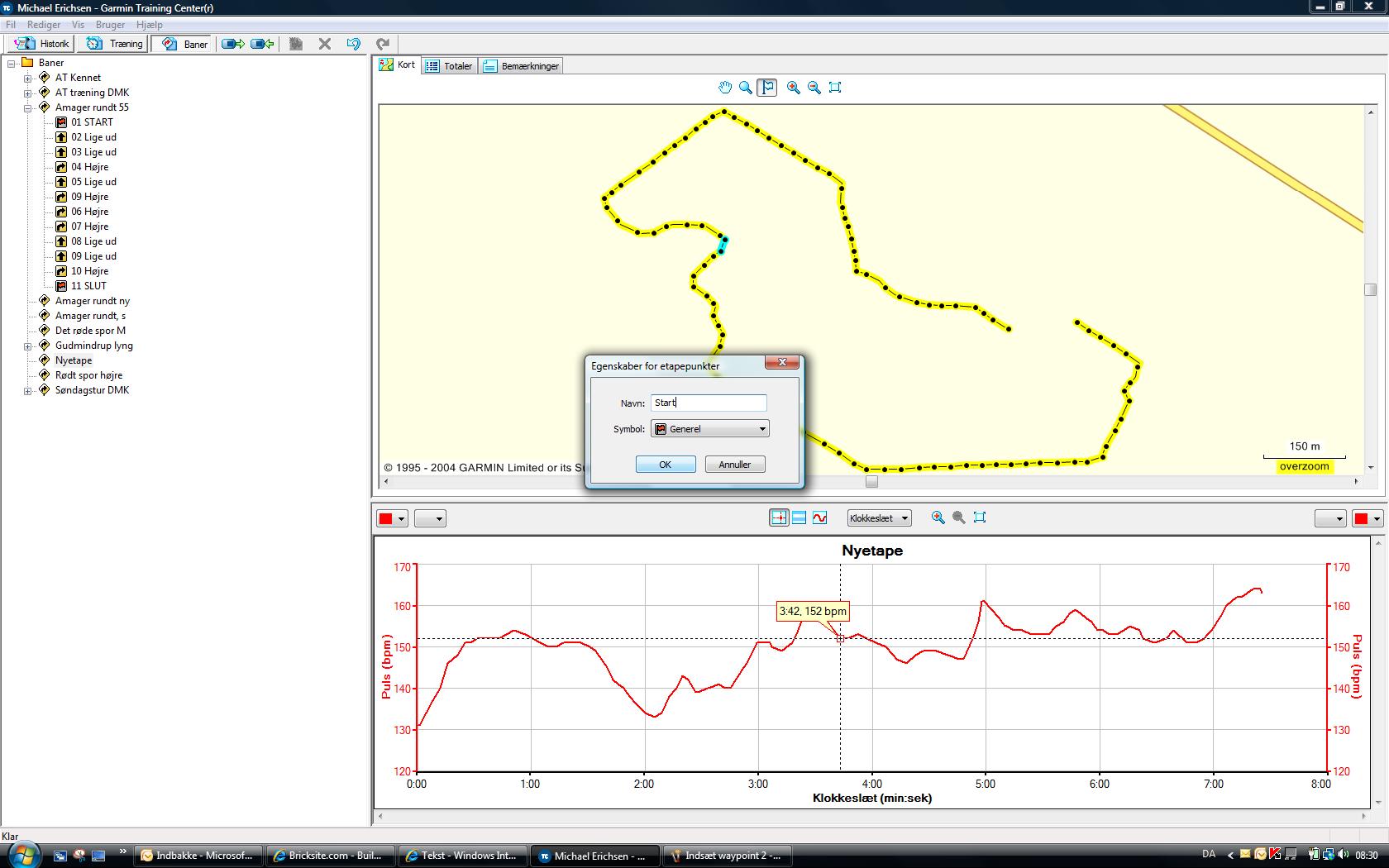
Task: Open the Rediger menu
Action: tap(44, 25)
